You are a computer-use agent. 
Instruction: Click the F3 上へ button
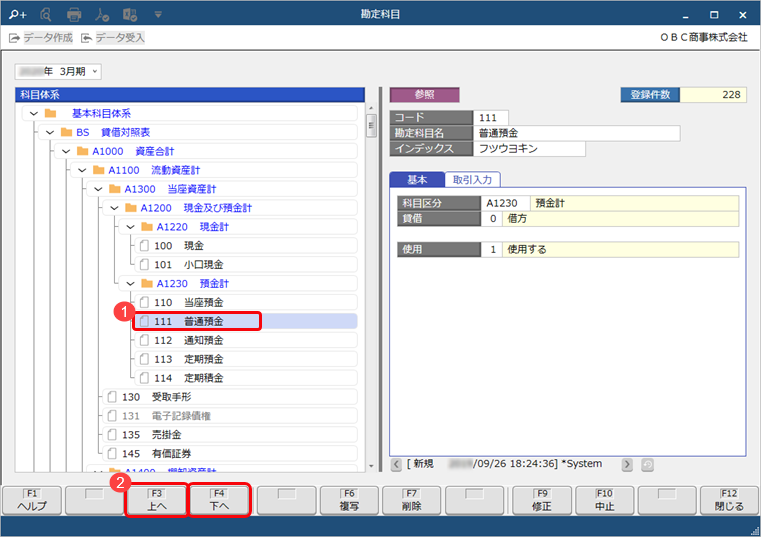click(156, 500)
